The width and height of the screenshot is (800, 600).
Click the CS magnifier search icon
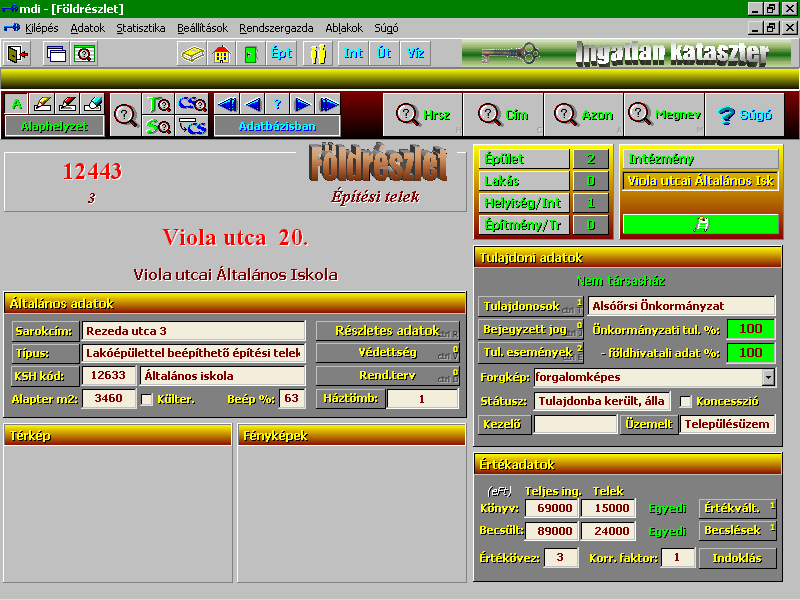pyautogui.click(x=192, y=104)
